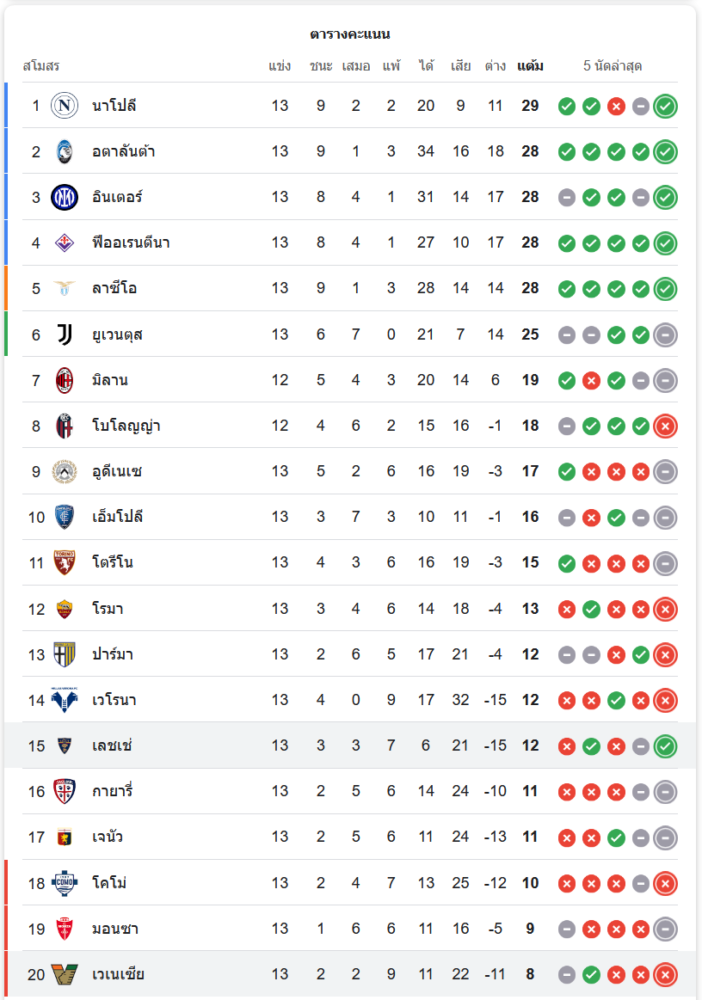Screen dimensions: 702x1000
Task: Sort table by แต้ม points column
Action: pos(530,66)
